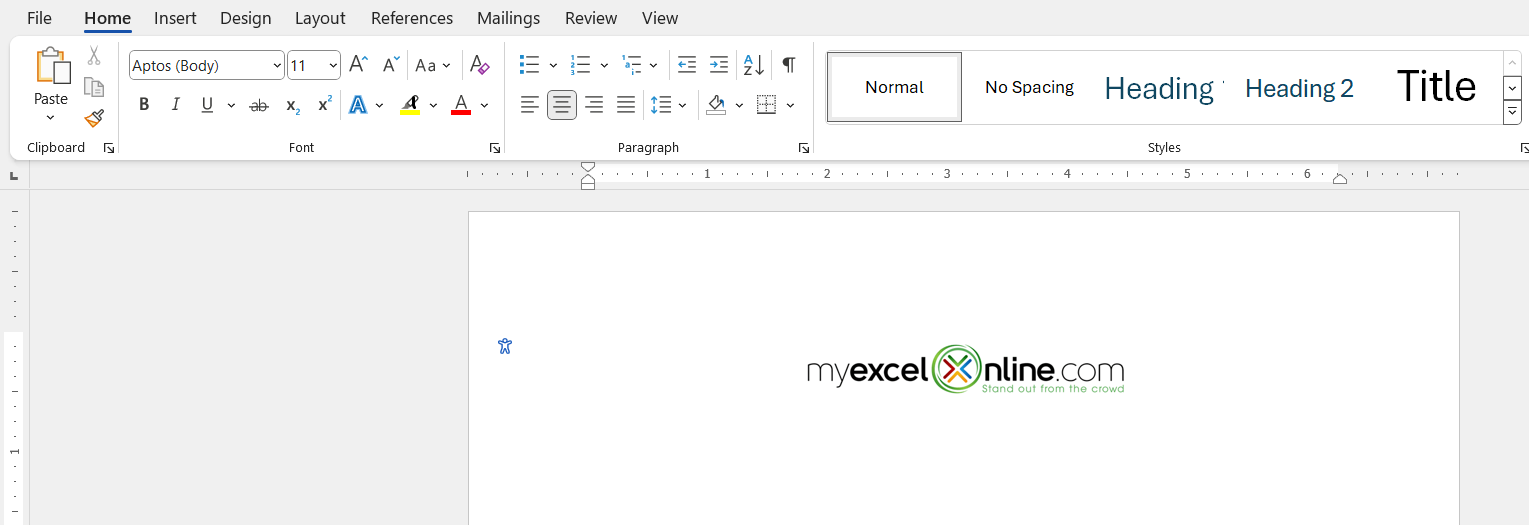The image size is (1529, 525).
Task: Open font color dropdown arrow
Action: tap(484, 105)
